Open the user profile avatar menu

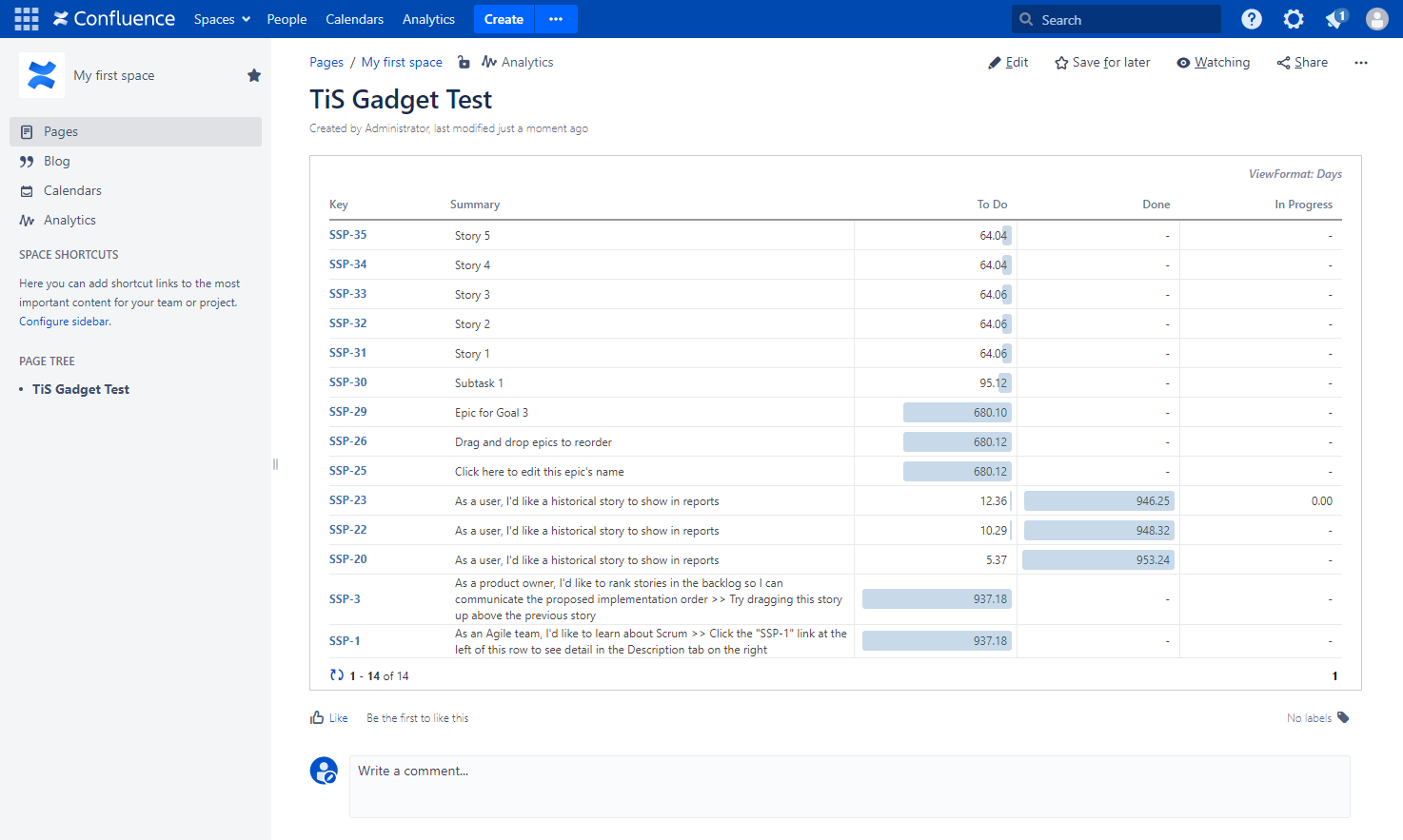point(1376,19)
